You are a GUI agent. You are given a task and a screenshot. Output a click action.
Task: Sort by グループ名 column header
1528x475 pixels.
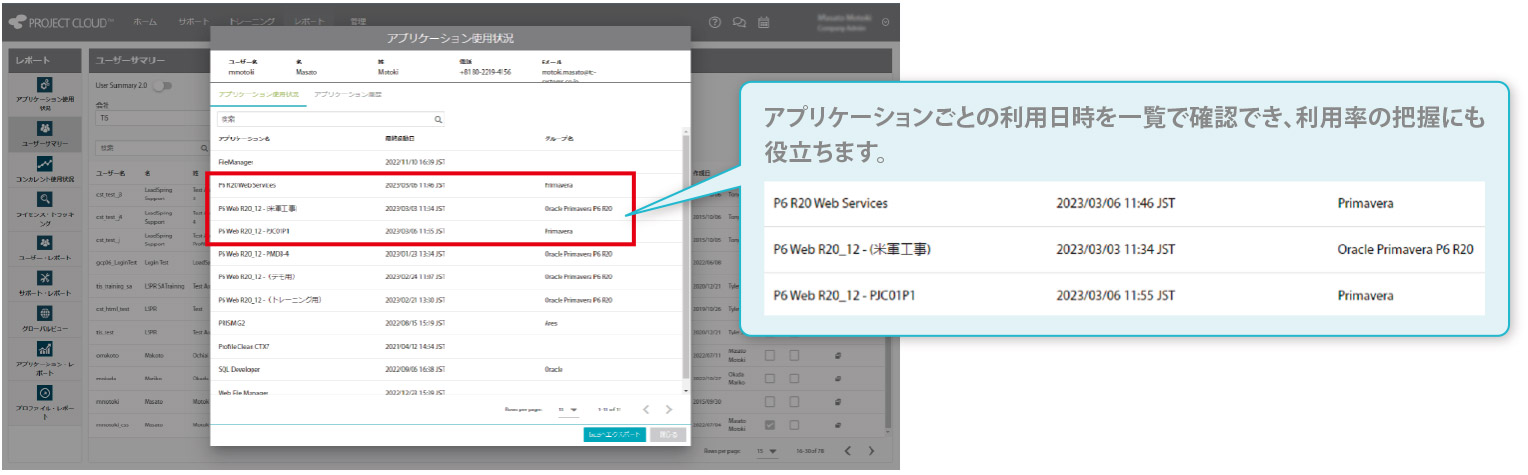[x=560, y=139]
